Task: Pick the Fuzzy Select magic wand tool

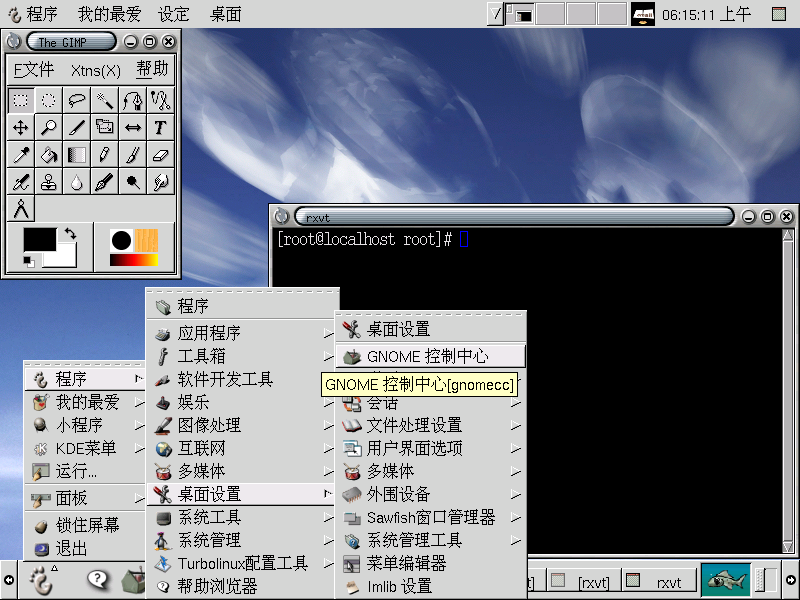Action: pos(105,100)
